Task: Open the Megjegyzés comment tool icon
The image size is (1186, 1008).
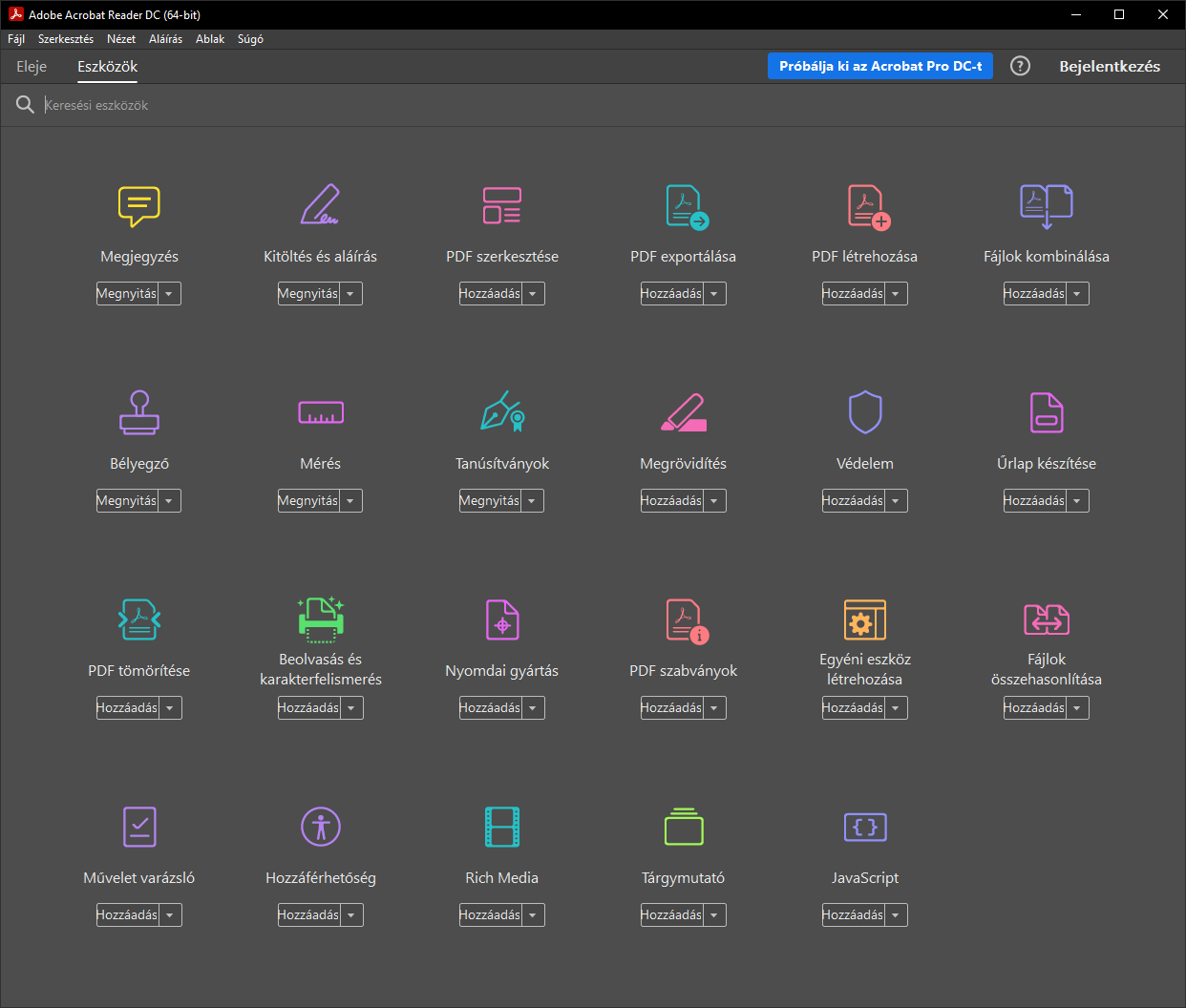Action: click(x=139, y=206)
